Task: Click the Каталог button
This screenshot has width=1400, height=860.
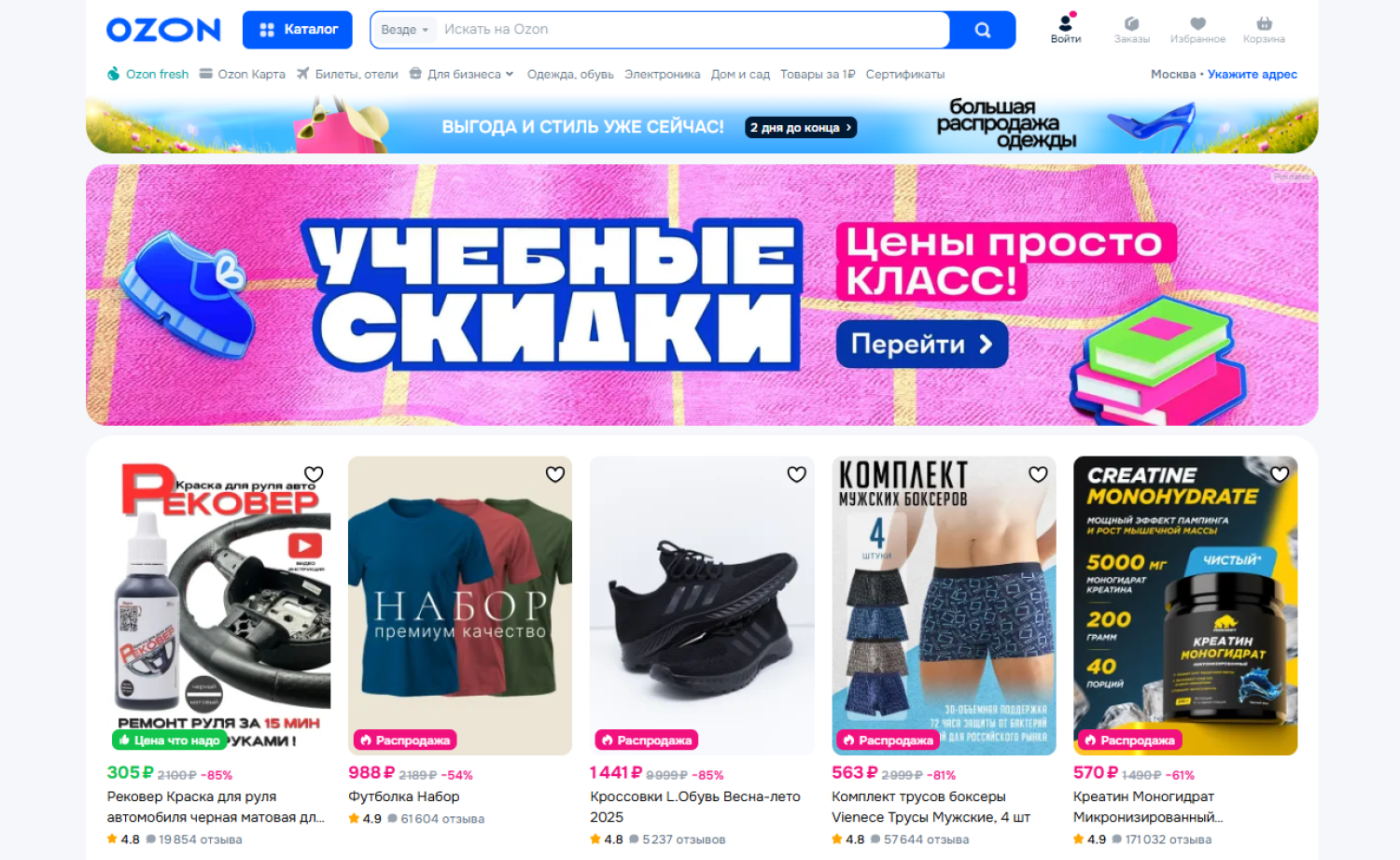Action: (298, 30)
